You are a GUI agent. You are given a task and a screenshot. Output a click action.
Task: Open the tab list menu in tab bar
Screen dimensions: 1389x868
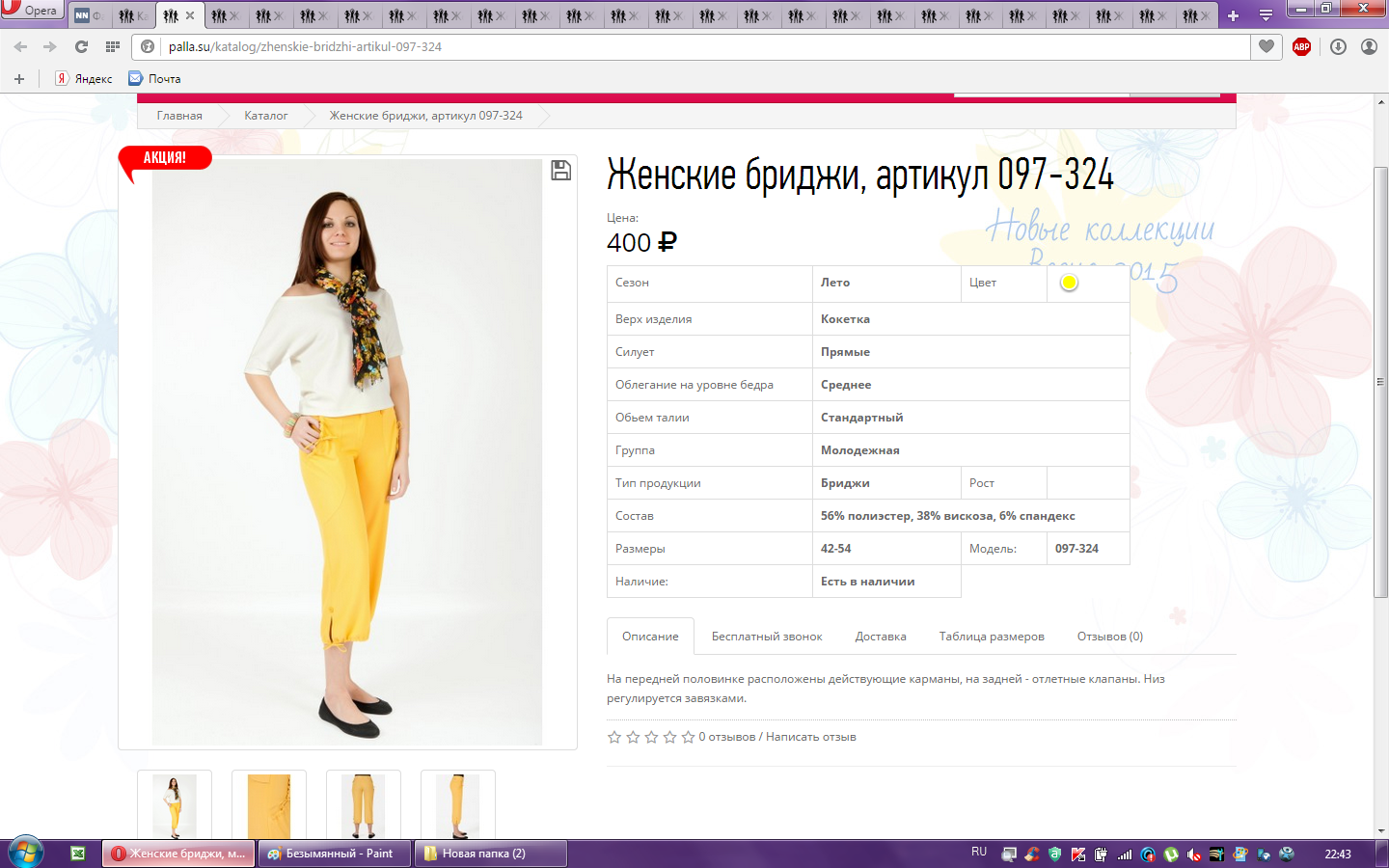(1266, 15)
